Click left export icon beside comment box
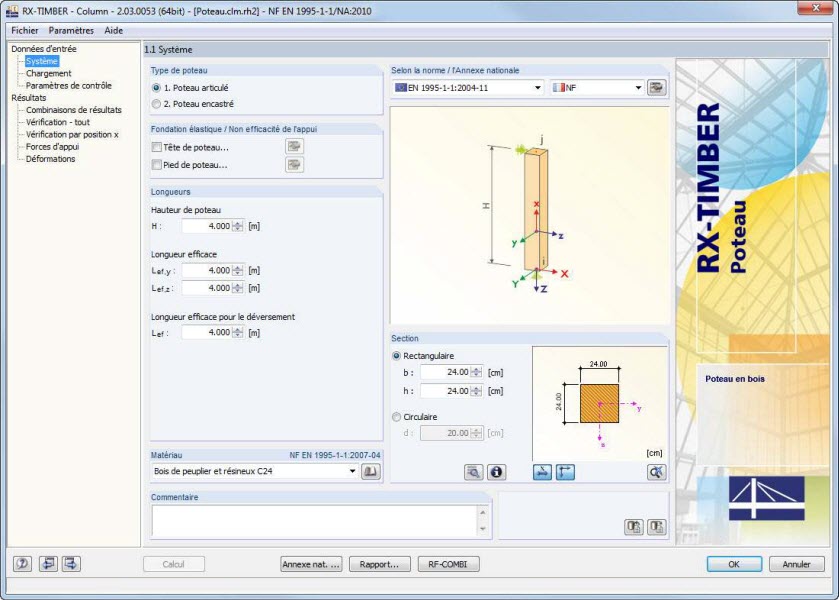This screenshot has height=600, width=839. (634, 527)
